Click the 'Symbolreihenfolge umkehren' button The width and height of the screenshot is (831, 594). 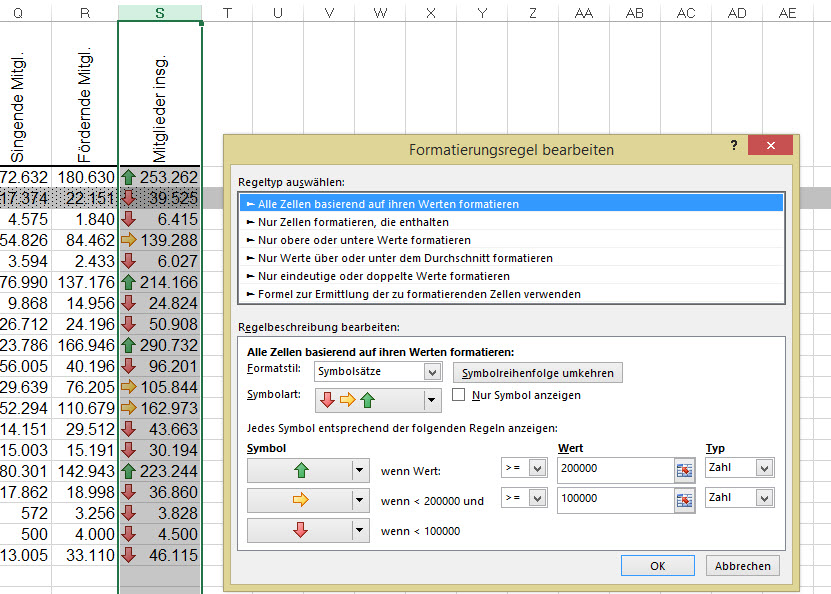538,372
